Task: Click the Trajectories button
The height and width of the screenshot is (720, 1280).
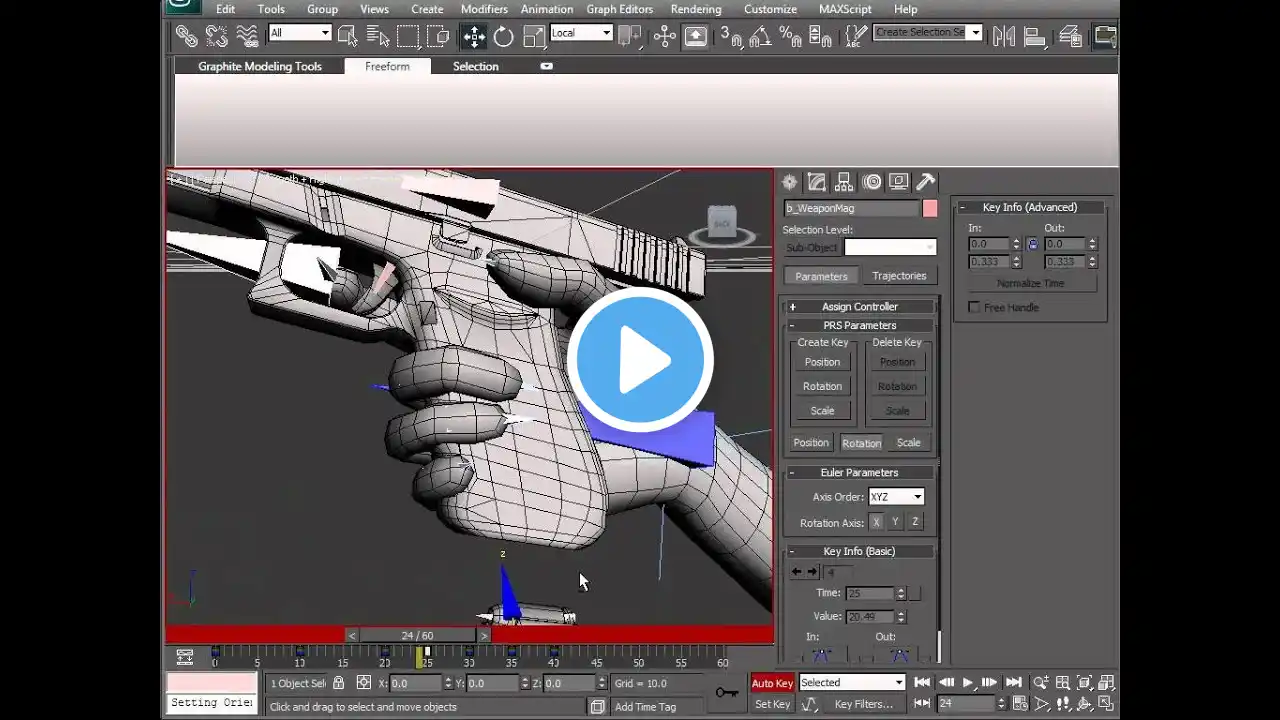Action: (x=899, y=276)
